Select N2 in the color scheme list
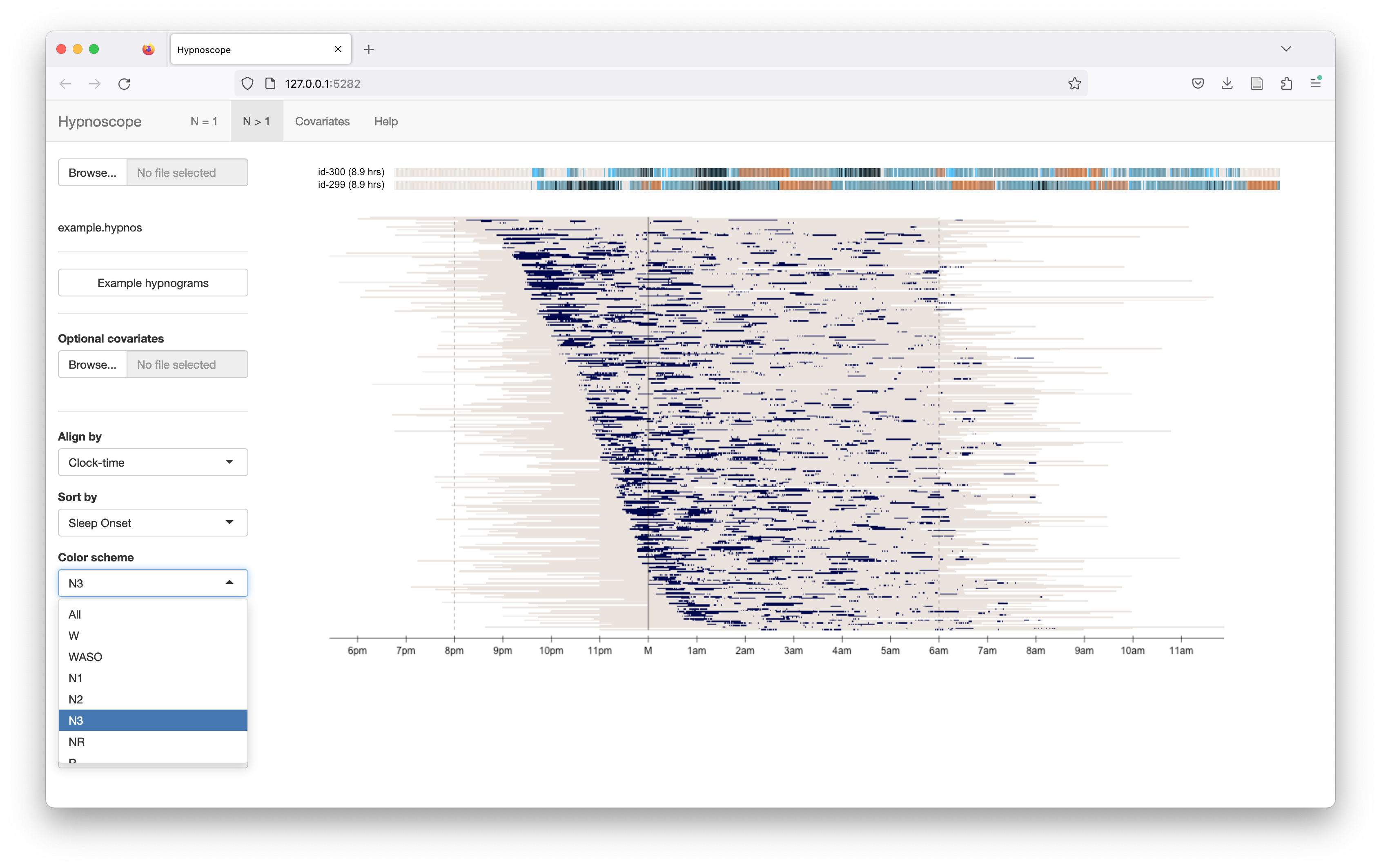This screenshot has height=868, width=1381. coord(76,699)
